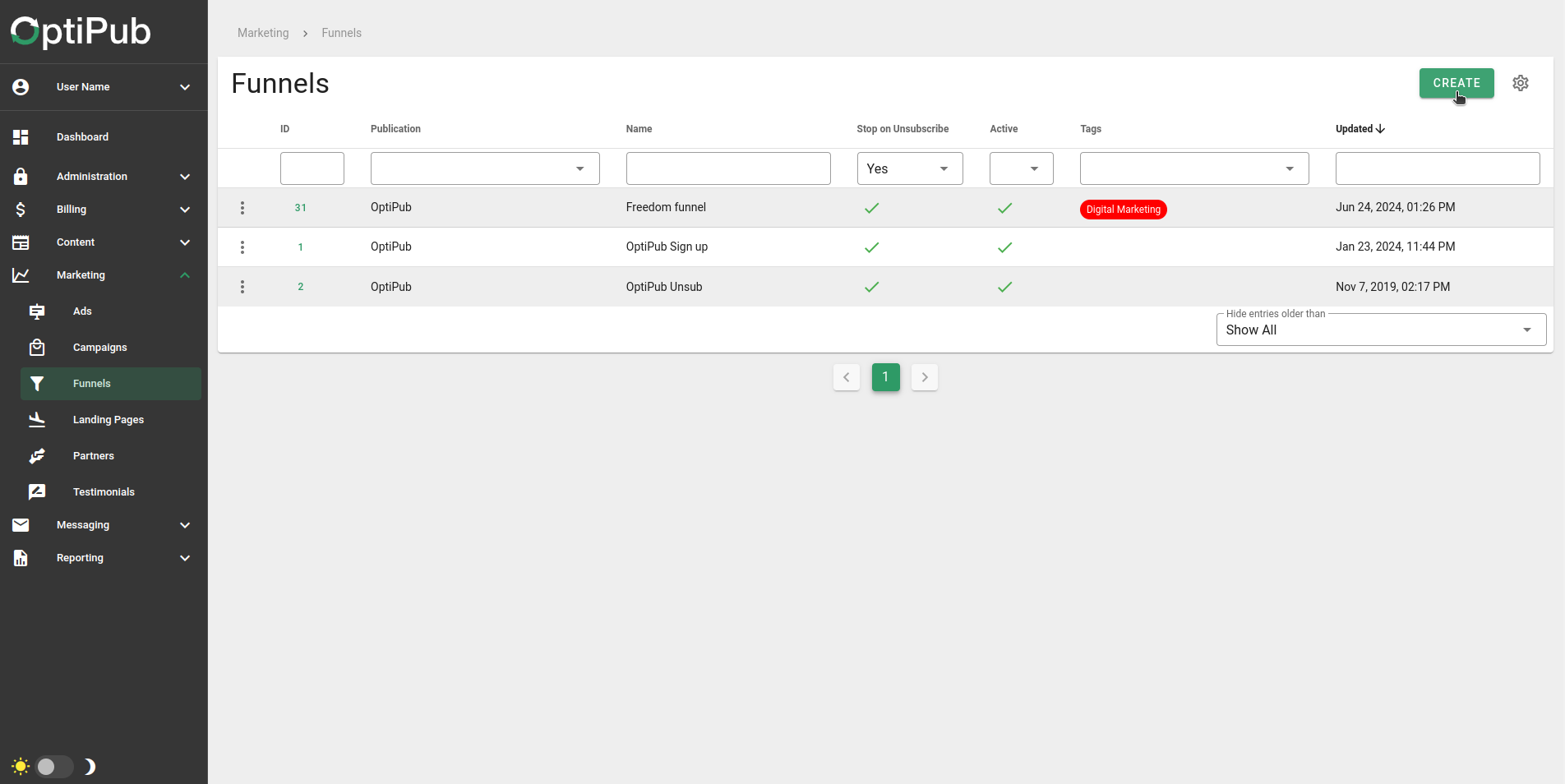Open row actions menu for OptiPub Sign up
The image size is (1565, 784).
242,247
